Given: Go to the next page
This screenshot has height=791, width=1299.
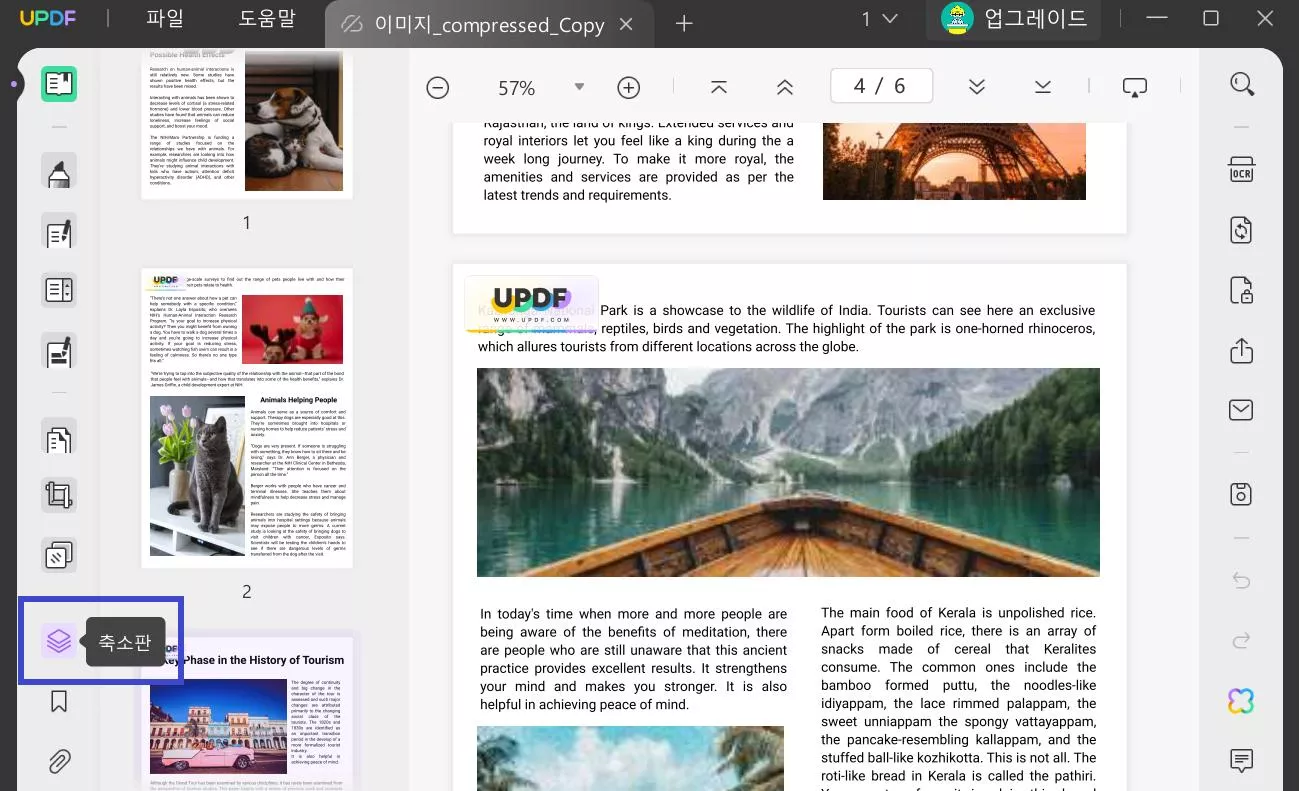Looking at the screenshot, I should tap(977, 87).
